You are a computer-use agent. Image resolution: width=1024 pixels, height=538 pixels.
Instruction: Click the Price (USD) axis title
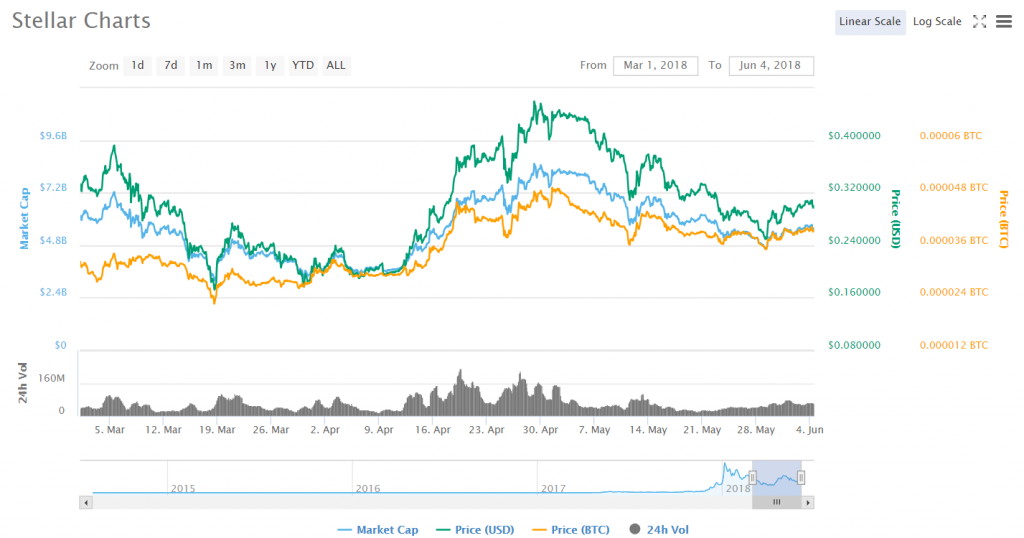(x=896, y=219)
